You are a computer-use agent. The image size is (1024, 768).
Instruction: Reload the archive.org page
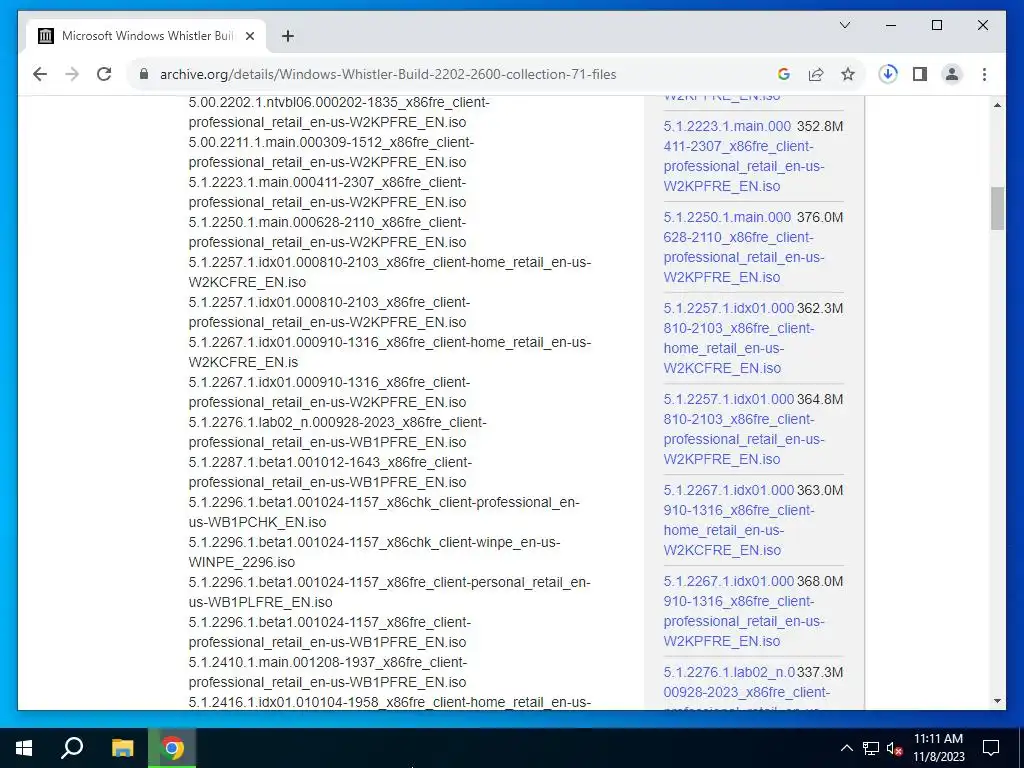[104, 74]
